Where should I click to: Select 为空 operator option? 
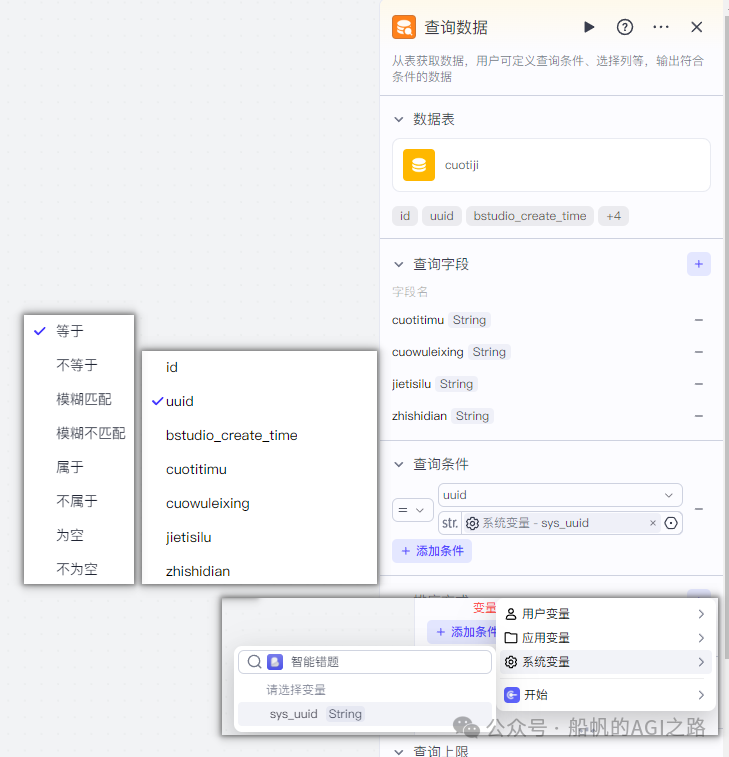pyautogui.click(x=79, y=535)
